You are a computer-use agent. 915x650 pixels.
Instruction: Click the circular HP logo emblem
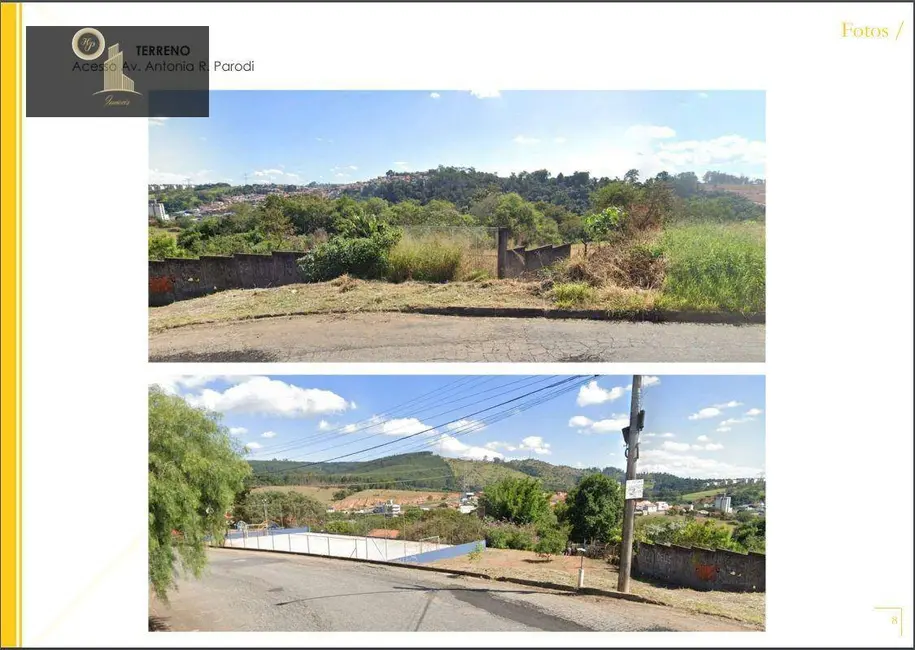88,44
